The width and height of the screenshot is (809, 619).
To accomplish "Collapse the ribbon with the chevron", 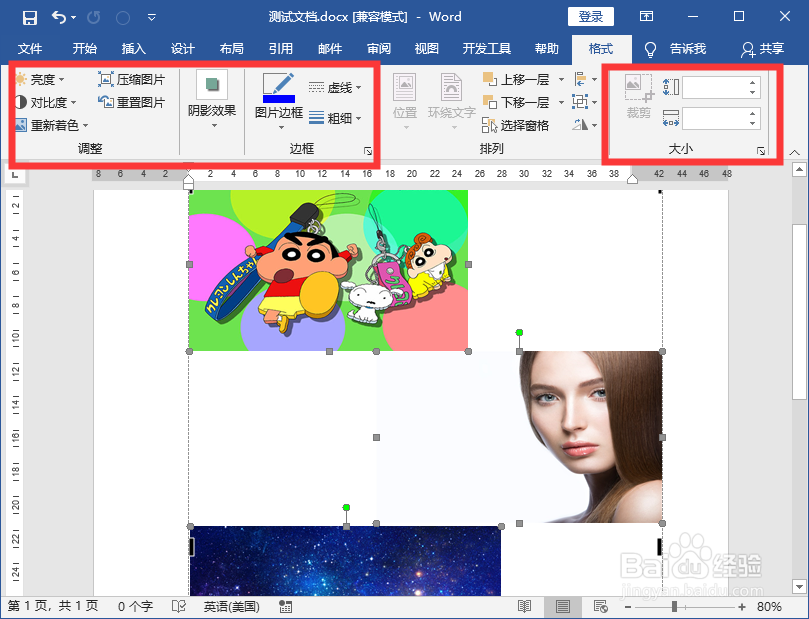I will point(795,152).
